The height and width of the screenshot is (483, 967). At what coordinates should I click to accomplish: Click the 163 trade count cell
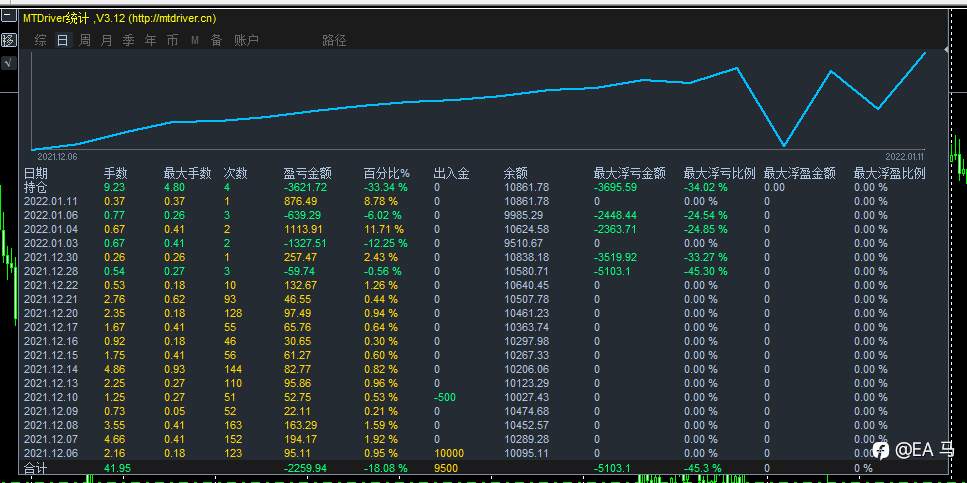coord(232,425)
